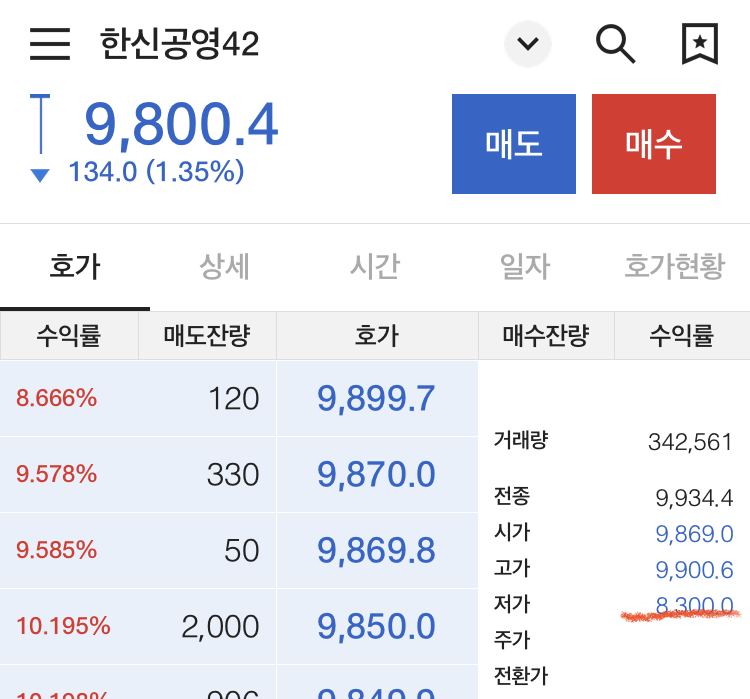Select ask price 9,899.7

click(x=376, y=398)
